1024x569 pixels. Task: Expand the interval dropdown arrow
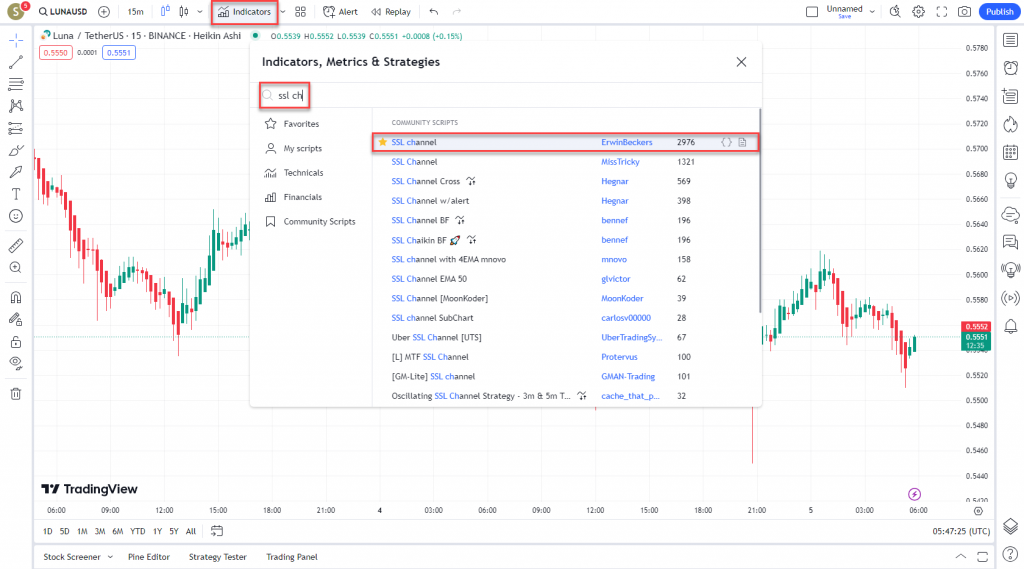200,12
